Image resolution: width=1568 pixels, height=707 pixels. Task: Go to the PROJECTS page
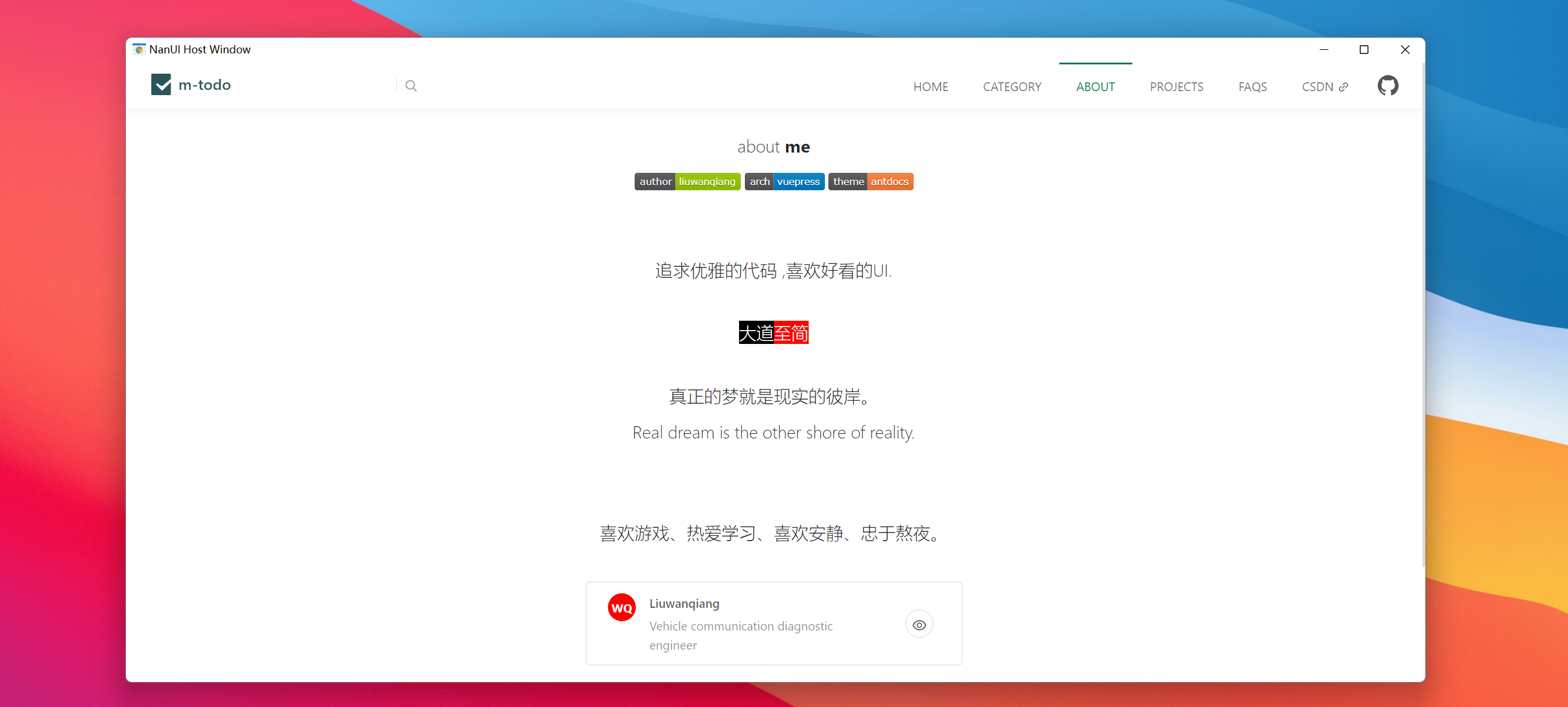tap(1176, 87)
